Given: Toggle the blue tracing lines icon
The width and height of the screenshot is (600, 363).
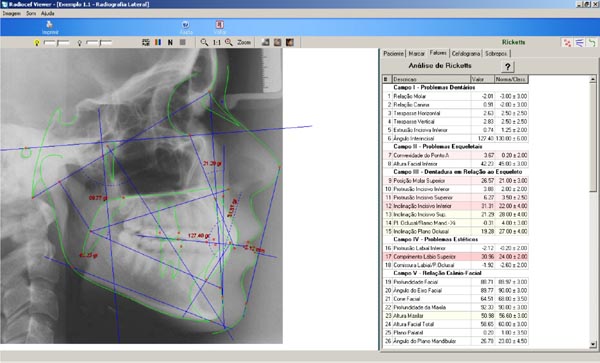Looking at the screenshot, I should click(580, 42).
